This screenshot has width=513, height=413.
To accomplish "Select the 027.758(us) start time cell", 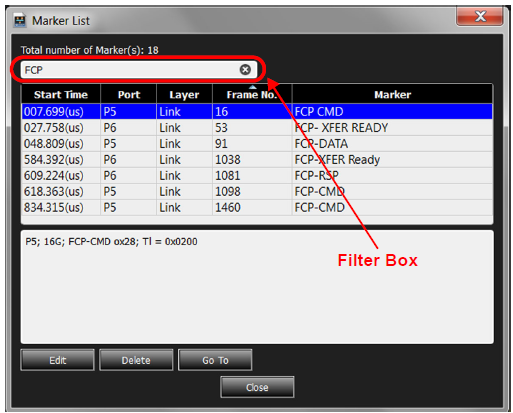I will click(x=61, y=128).
